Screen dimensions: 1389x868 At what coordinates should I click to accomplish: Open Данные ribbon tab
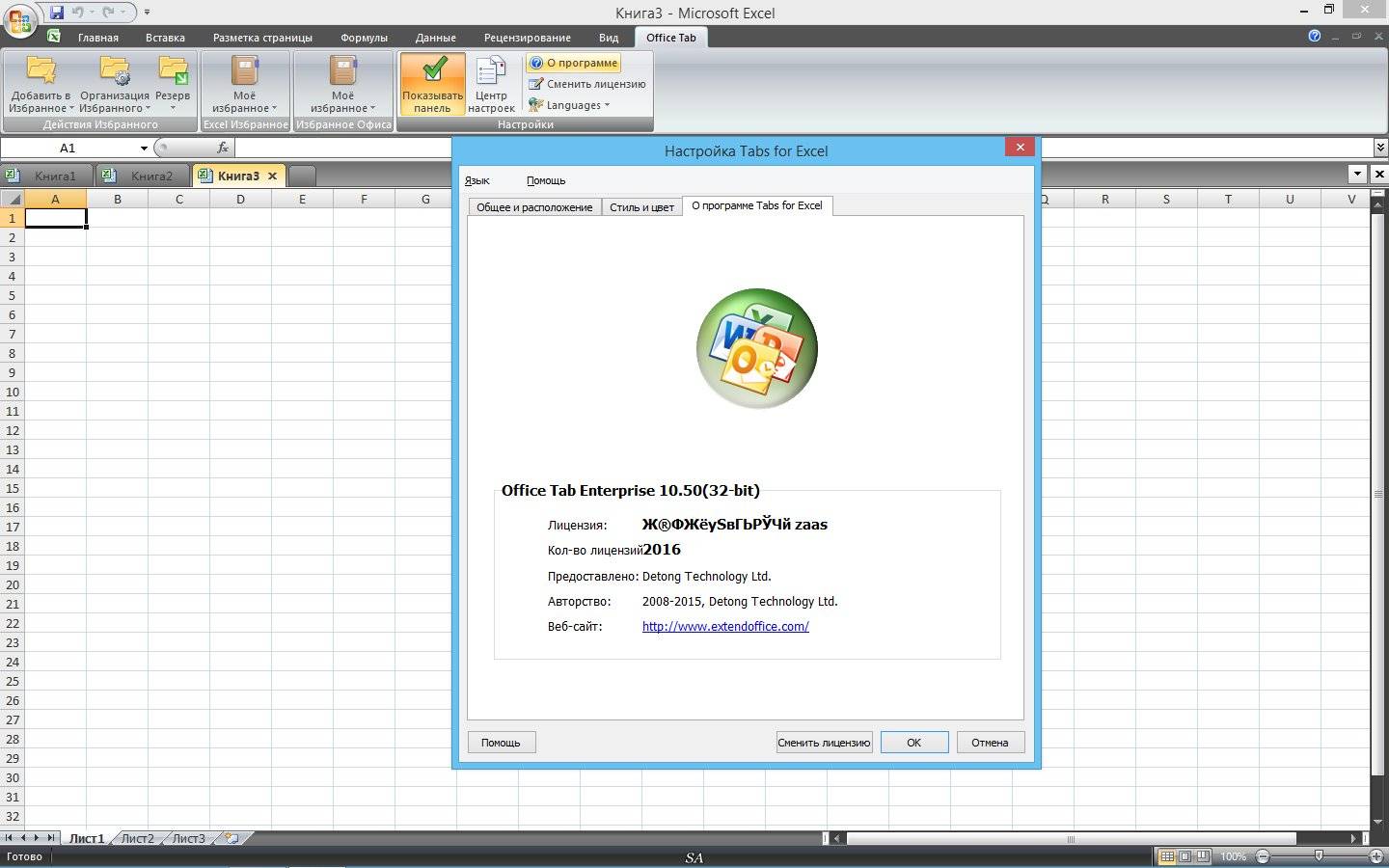coord(435,38)
